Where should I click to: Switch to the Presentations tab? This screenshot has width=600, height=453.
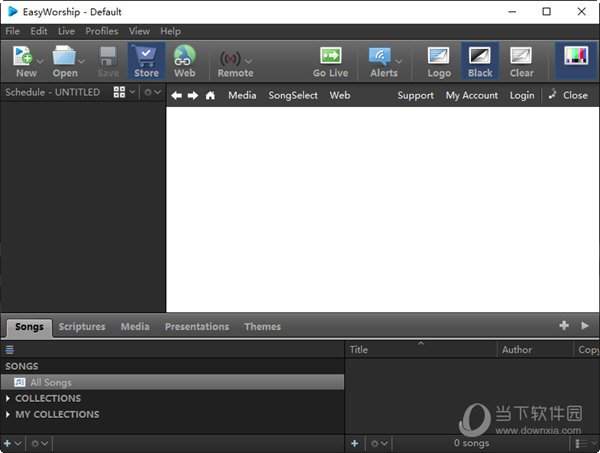[197, 327]
